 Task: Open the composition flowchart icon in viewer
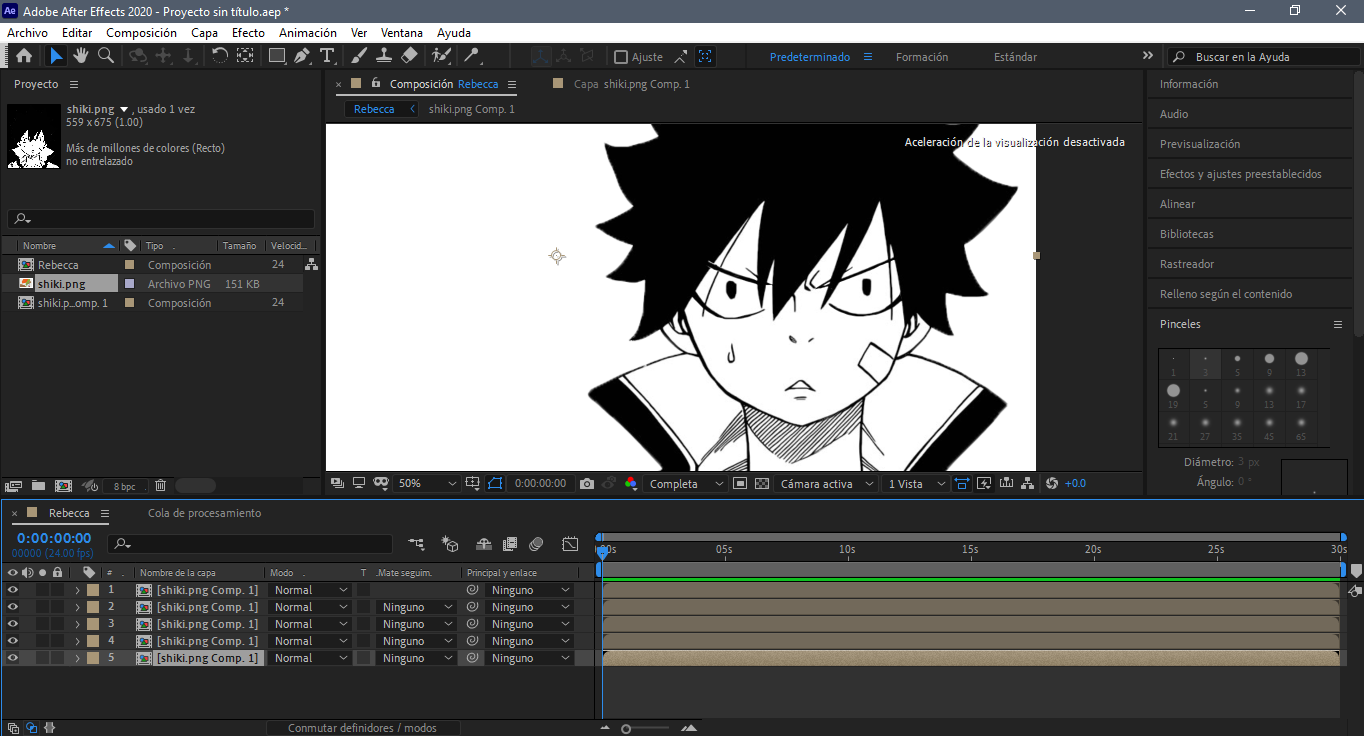(x=1028, y=484)
